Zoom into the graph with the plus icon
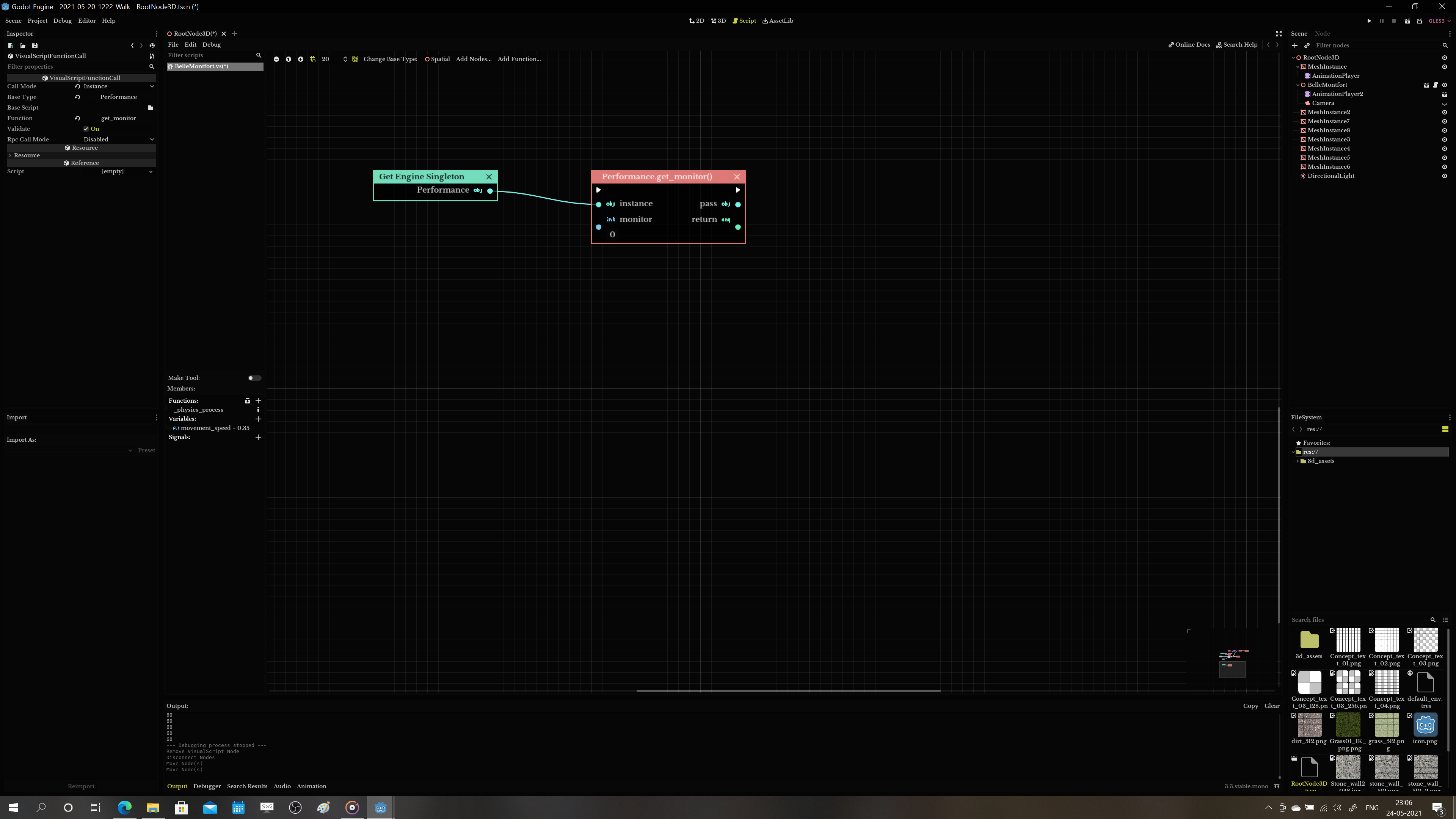This screenshot has width=1456, height=819. pos(300,59)
